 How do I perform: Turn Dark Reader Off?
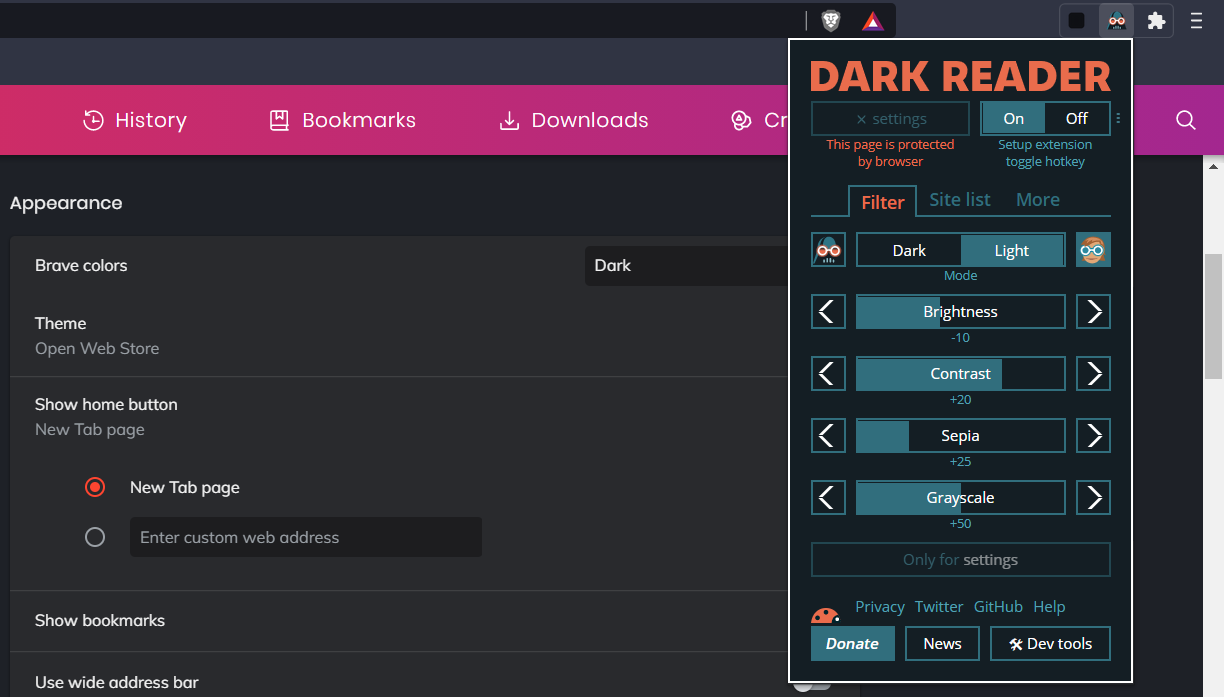[x=1077, y=119]
